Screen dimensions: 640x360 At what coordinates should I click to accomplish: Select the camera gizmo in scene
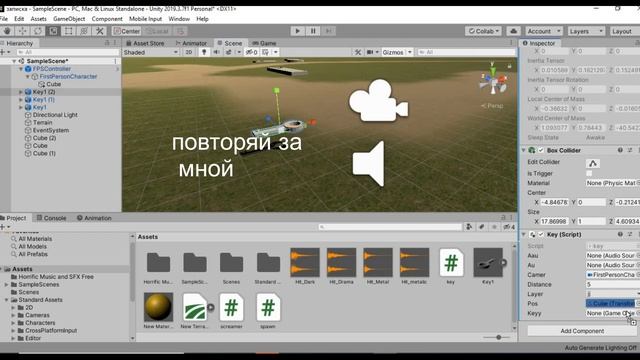coord(378,101)
